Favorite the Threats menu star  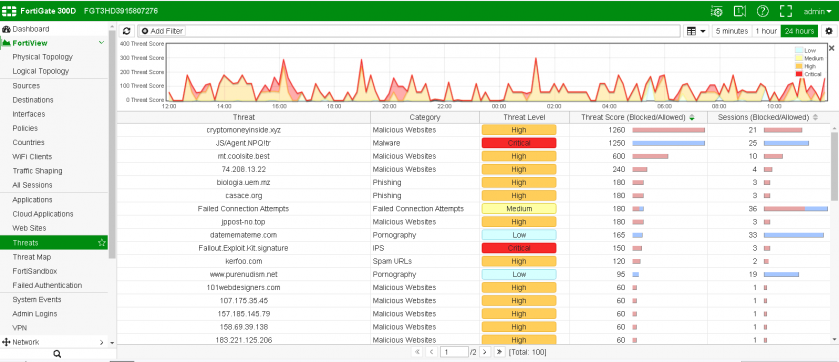[x=102, y=243]
